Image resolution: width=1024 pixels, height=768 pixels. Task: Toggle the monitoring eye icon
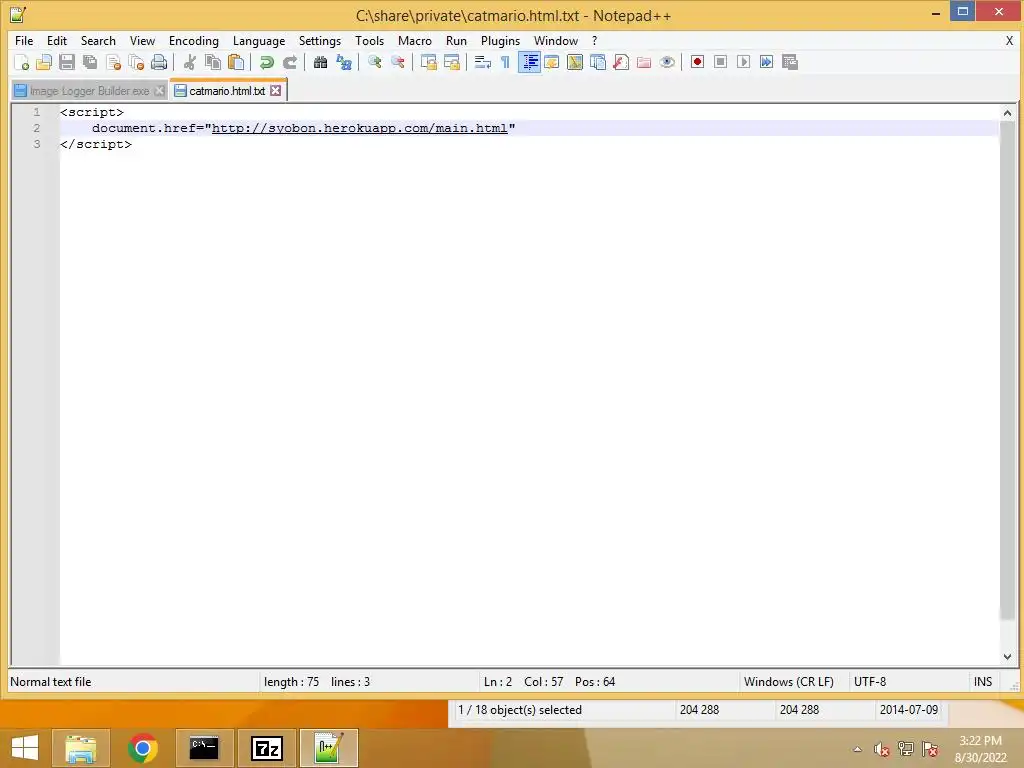coord(667,62)
